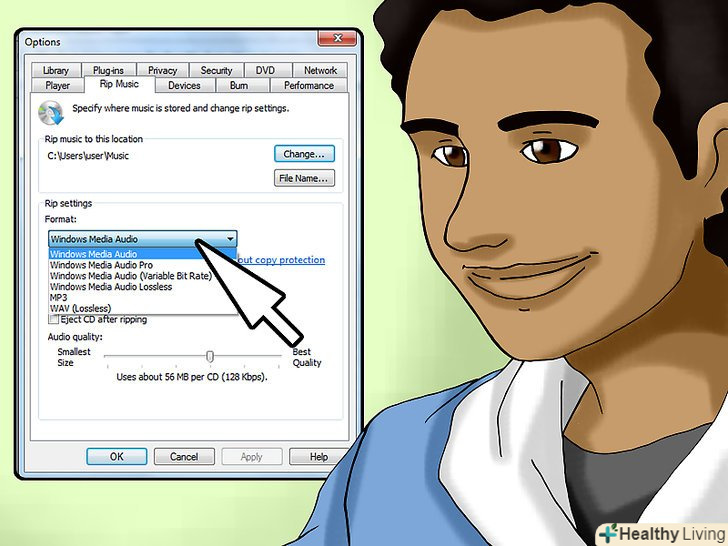
Task: Click the Uses about 56 MB per CD text
Action: click(192, 377)
